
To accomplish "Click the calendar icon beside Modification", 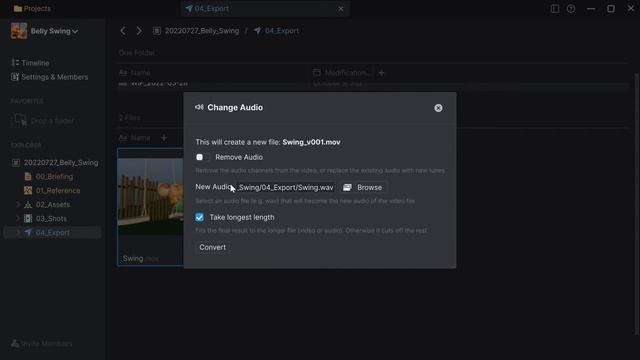I will (316, 72).
